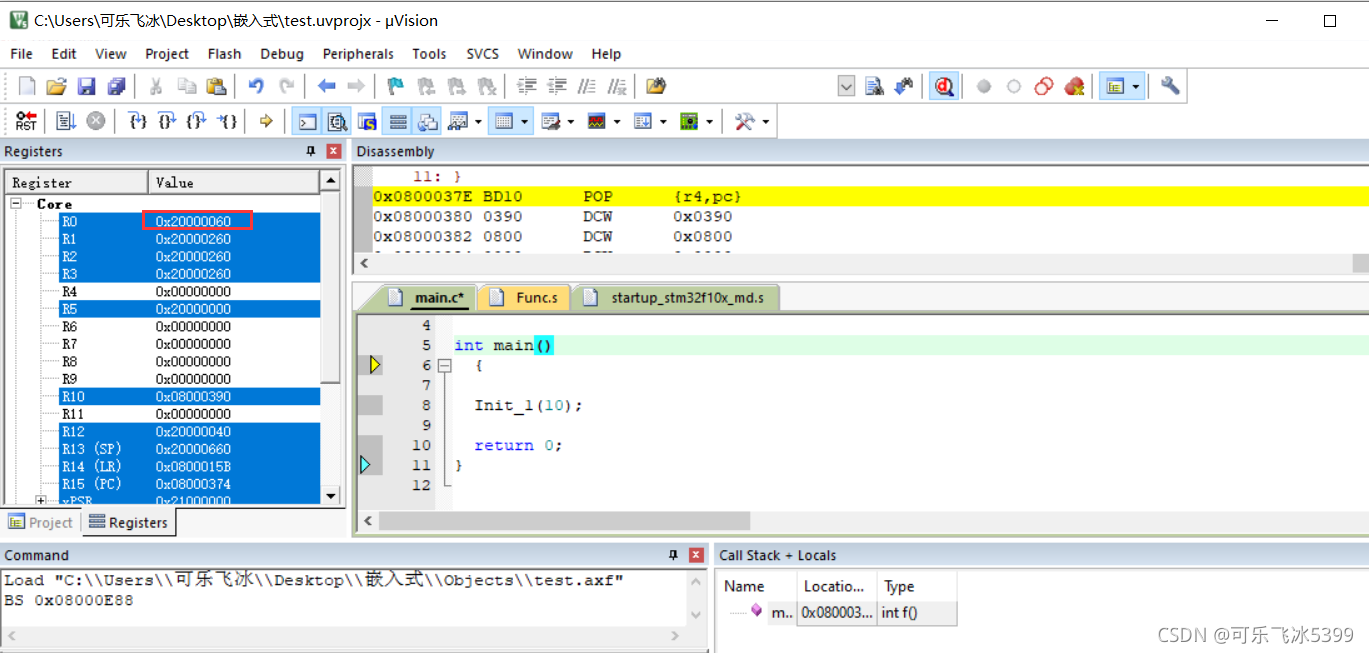This screenshot has height=653, width=1369.
Task: Navigate backward with the blue left arrow
Action: (326, 86)
